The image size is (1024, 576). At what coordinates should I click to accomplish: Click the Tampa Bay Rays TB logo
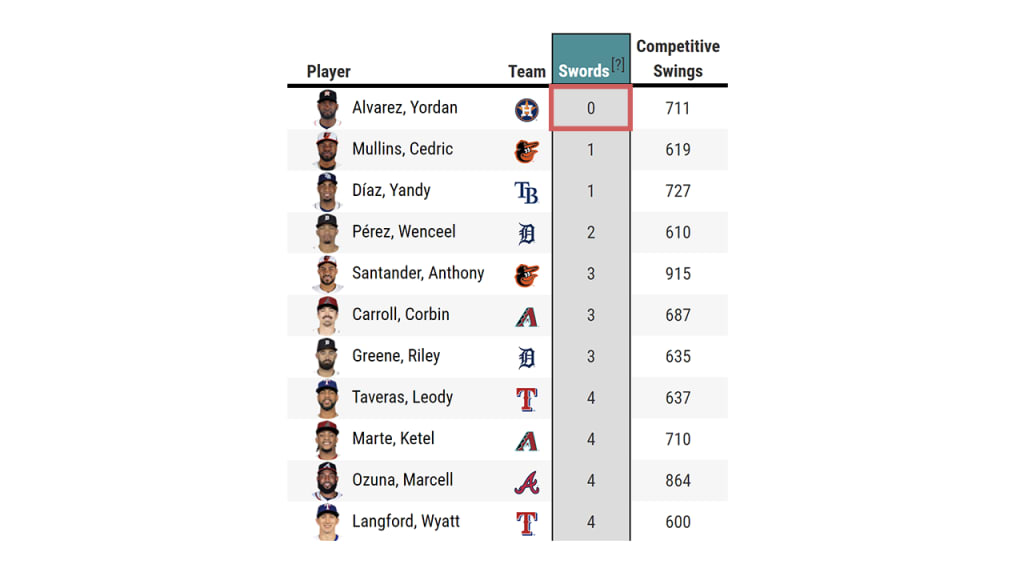click(526, 192)
